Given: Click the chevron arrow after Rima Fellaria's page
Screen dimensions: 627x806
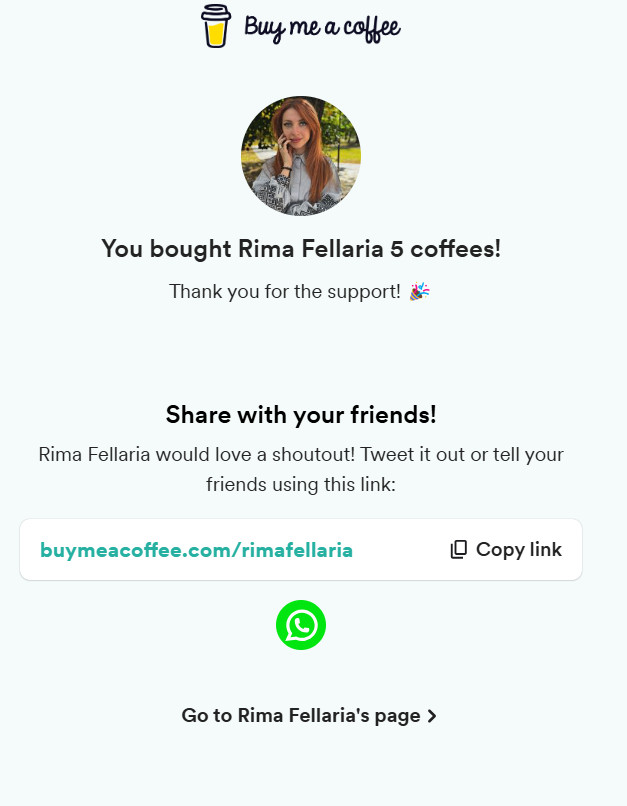Looking at the screenshot, I should tap(432, 716).
